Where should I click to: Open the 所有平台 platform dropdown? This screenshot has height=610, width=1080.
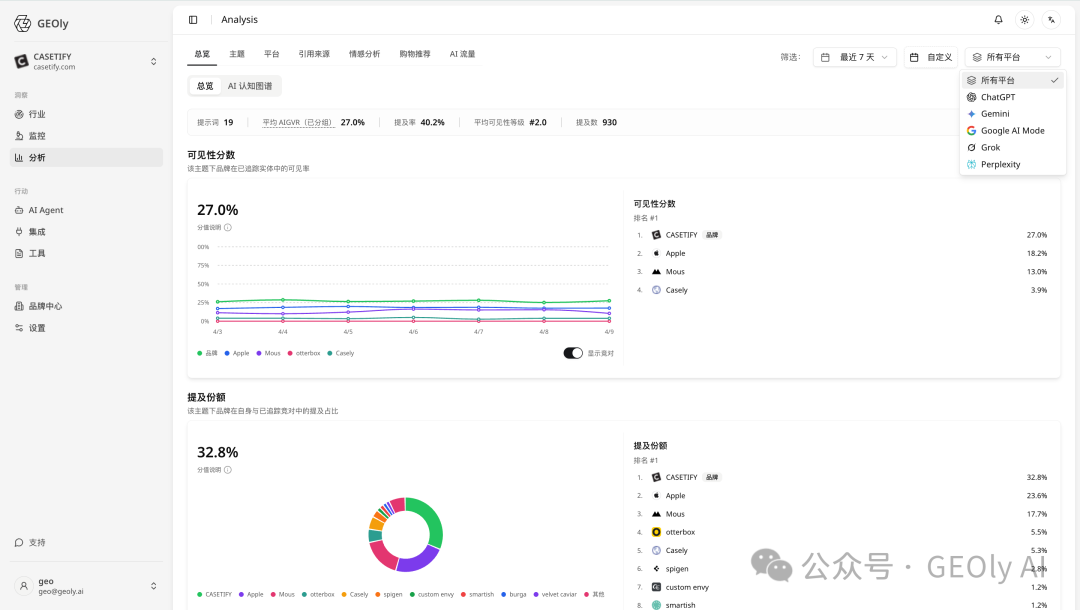tap(1012, 57)
